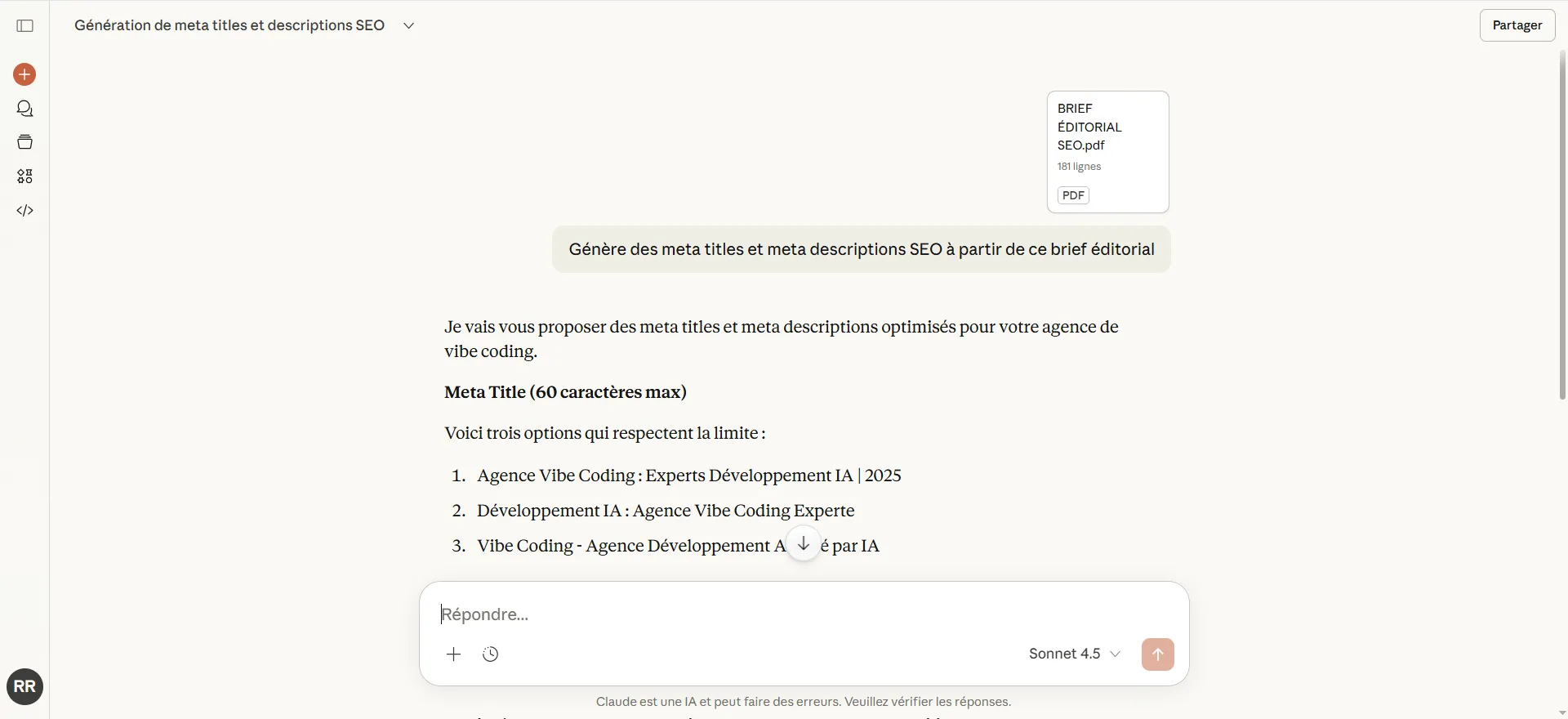The height and width of the screenshot is (719, 1568).
Task: Click the Partager button
Action: (1517, 25)
